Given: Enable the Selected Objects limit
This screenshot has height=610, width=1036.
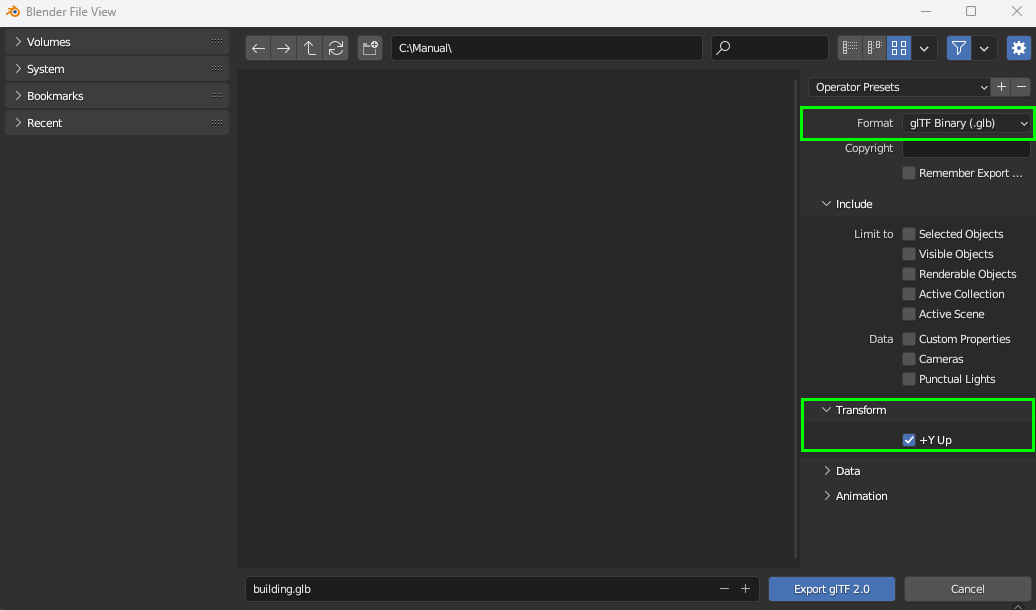Looking at the screenshot, I should (908, 233).
